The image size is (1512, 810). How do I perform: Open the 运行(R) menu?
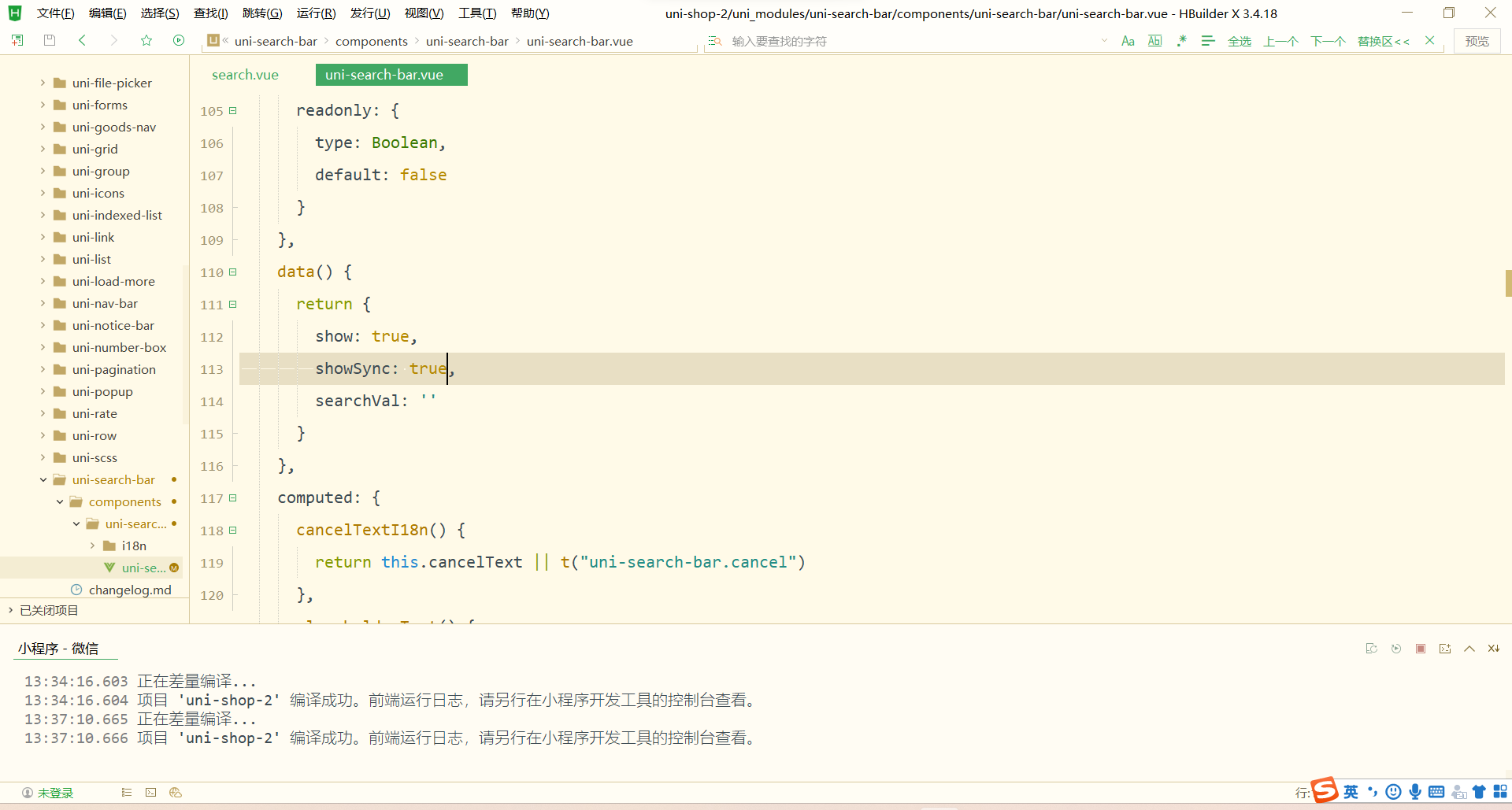[x=315, y=13]
